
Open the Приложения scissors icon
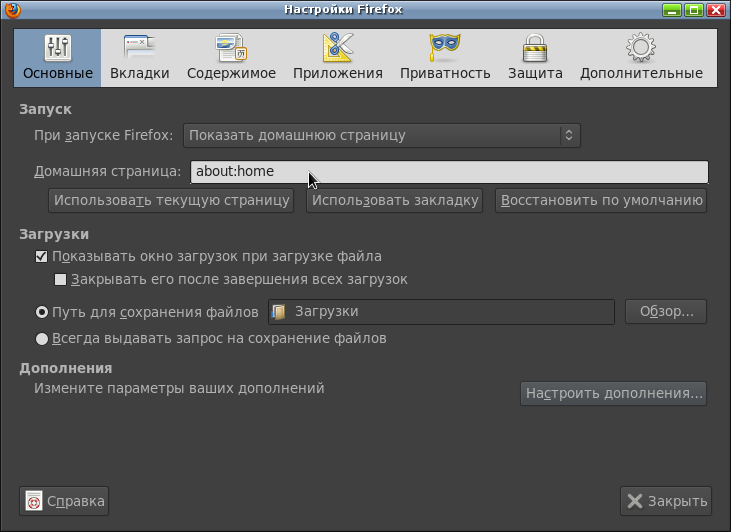click(x=338, y=48)
